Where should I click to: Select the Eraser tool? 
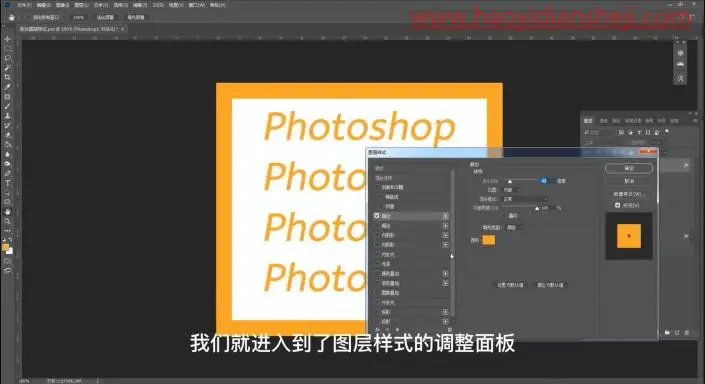click(x=7, y=135)
